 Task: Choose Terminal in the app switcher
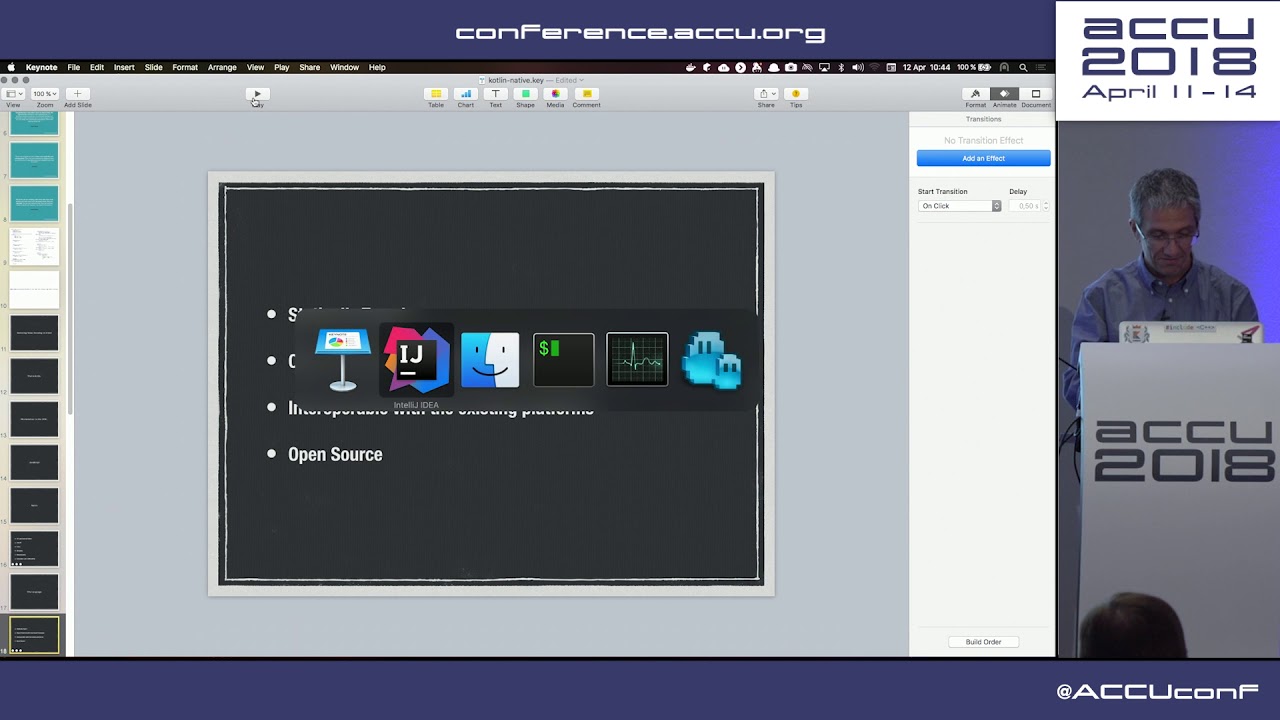[x=563, y=360]
